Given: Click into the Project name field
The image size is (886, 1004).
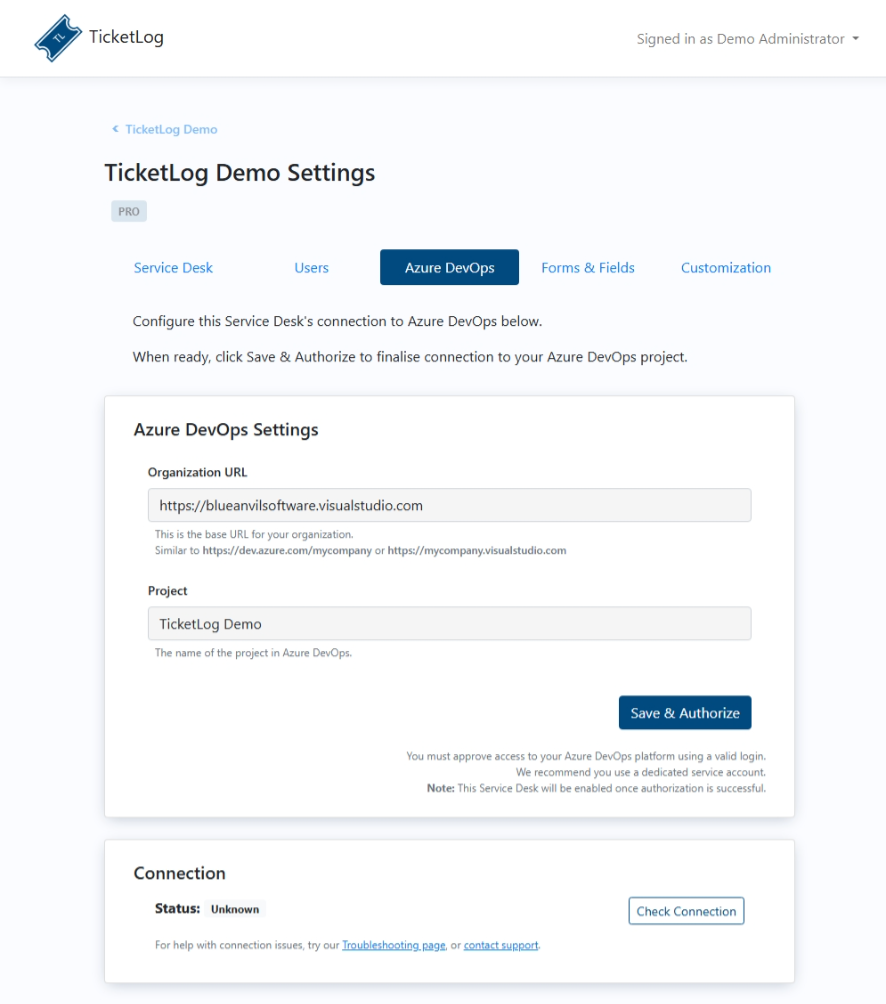Looking at the screenshot, I should pyautogui.click(x=449, y=624).
